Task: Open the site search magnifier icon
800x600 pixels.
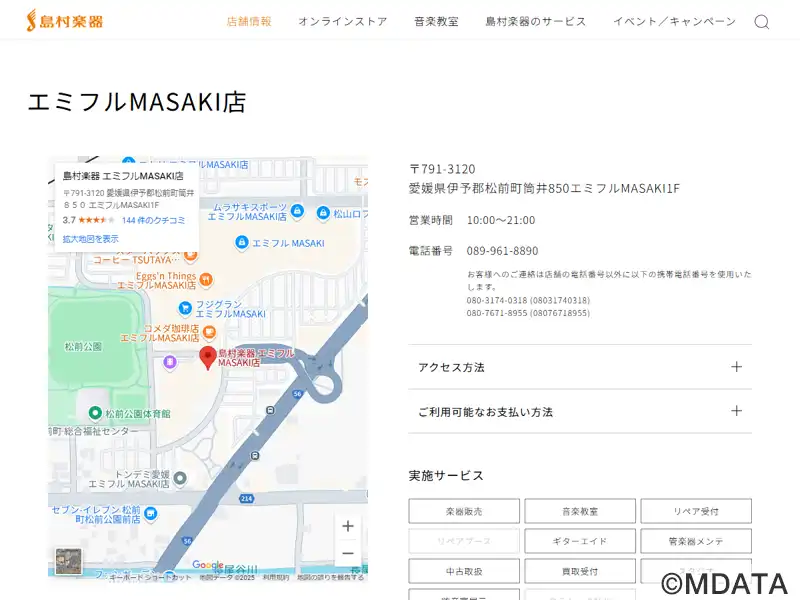Action: (762, 22)
